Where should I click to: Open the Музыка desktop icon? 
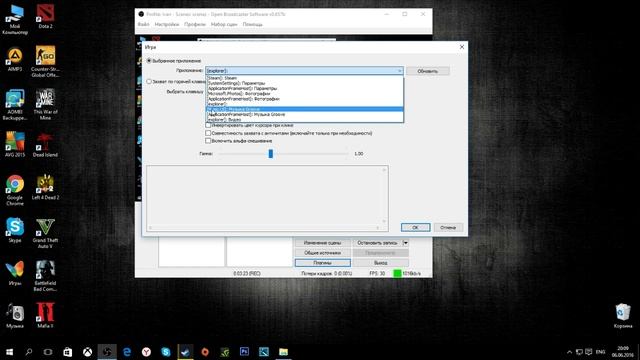point(15,315)
